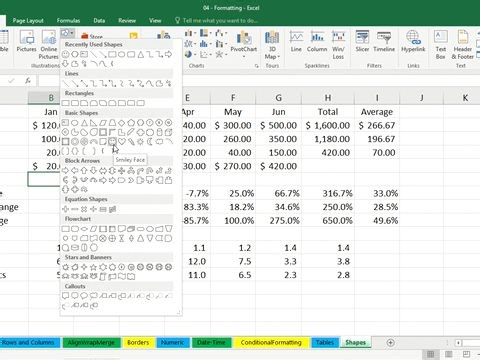Pick the Right Triangle shape in Basic Shapes
The image size is (480, 360).
pos(93,123)
